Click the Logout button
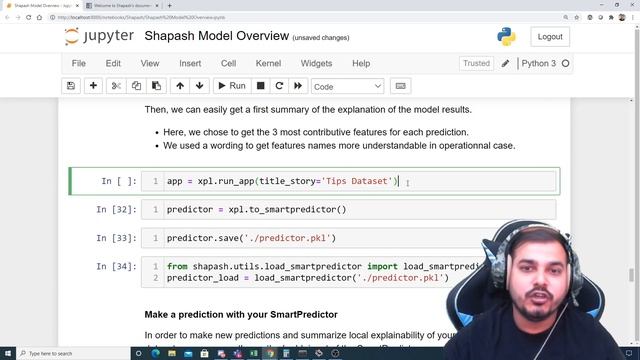The width and height of the screenshot is (640, 360). tap(550, 37)
